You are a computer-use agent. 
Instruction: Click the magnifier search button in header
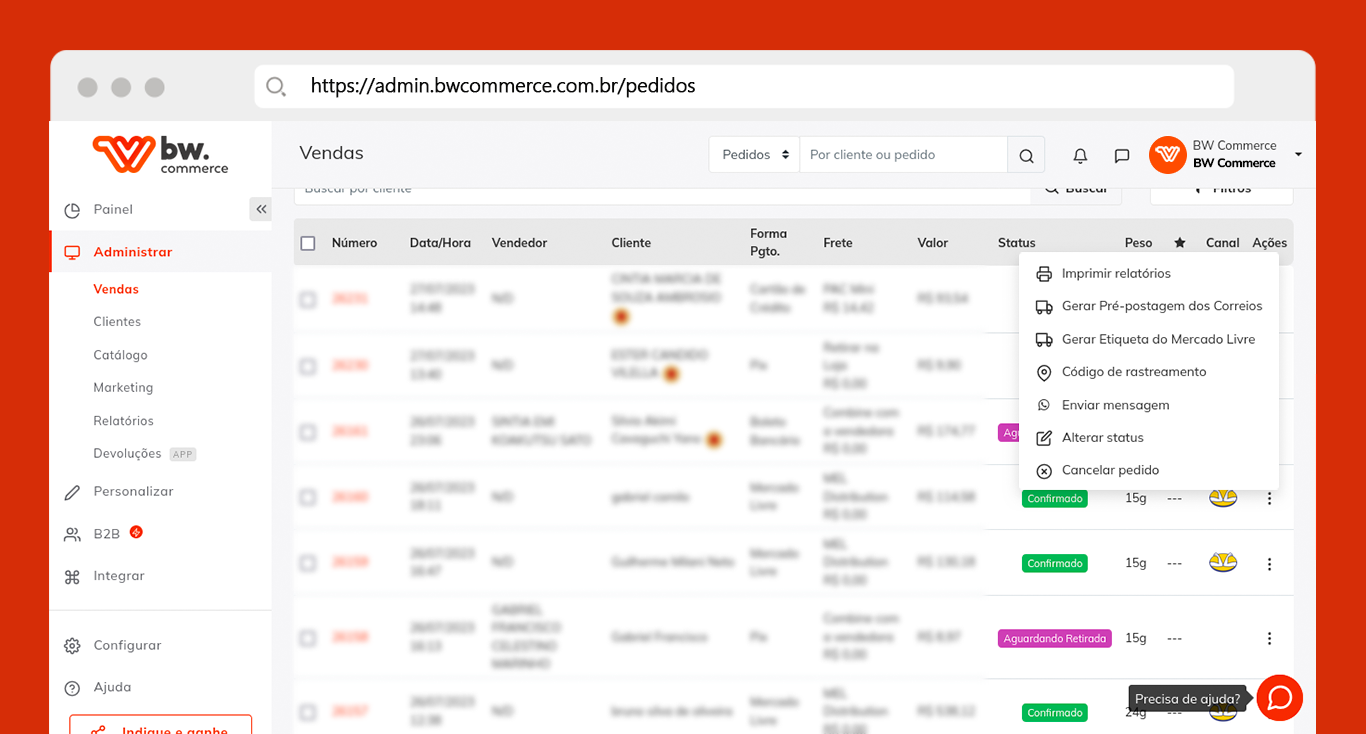point(1026,155)
